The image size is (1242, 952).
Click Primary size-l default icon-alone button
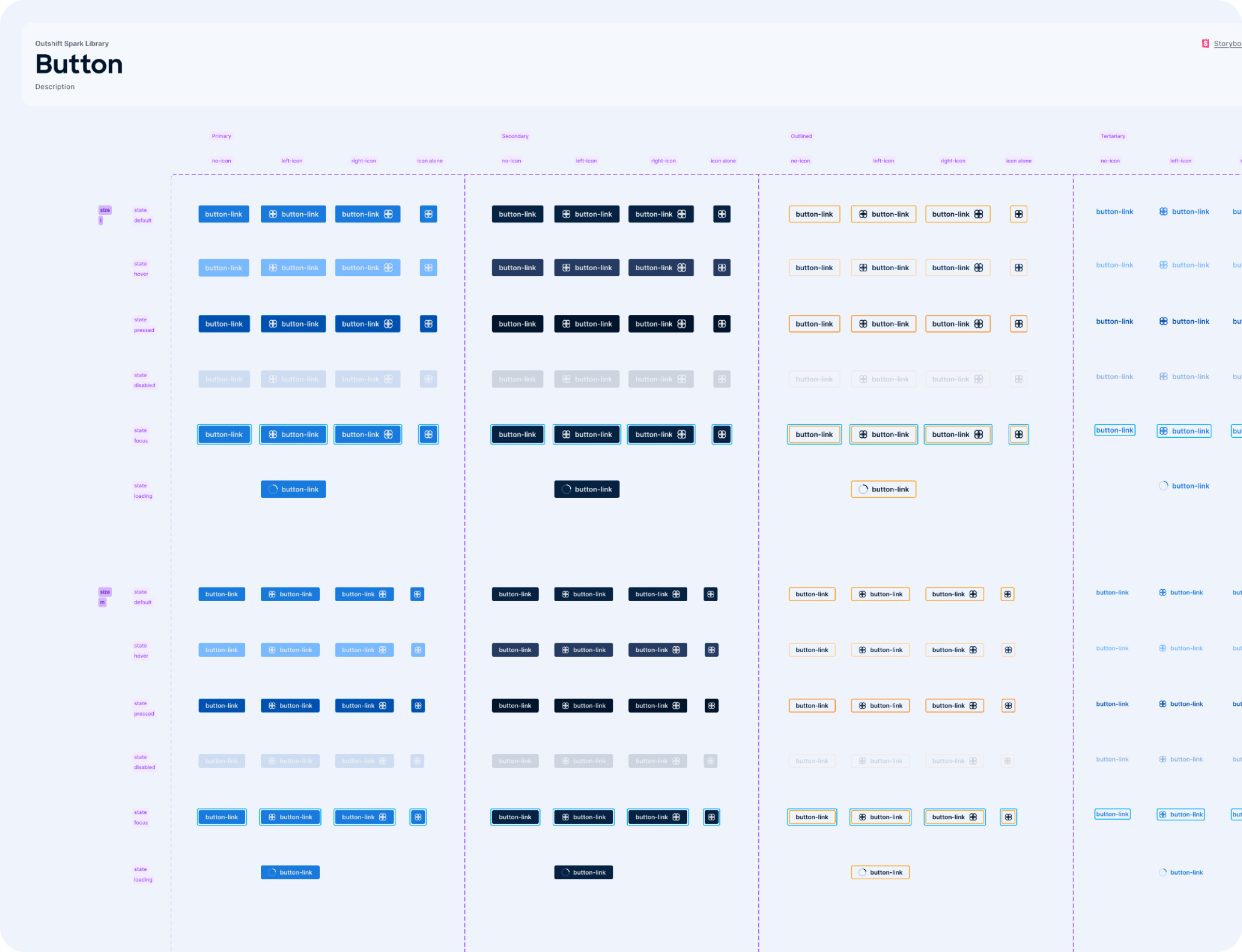pos(428,214)
